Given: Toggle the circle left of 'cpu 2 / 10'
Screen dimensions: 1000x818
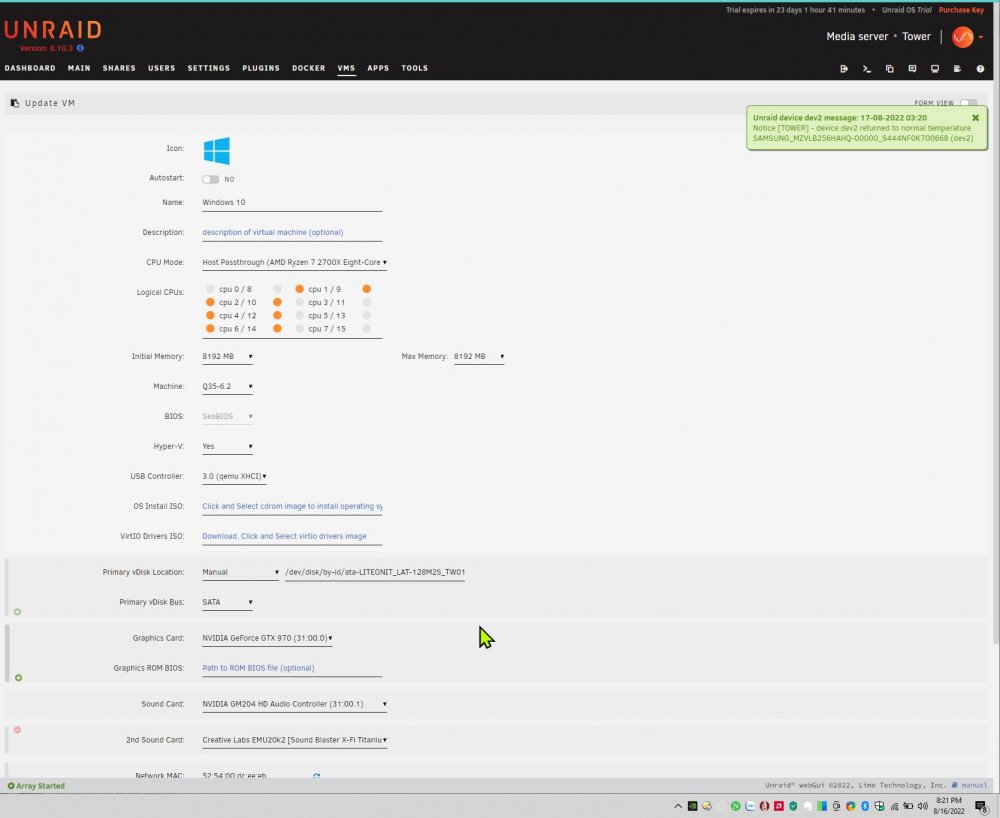Looking at the screenshot, I should coord(210,302).
